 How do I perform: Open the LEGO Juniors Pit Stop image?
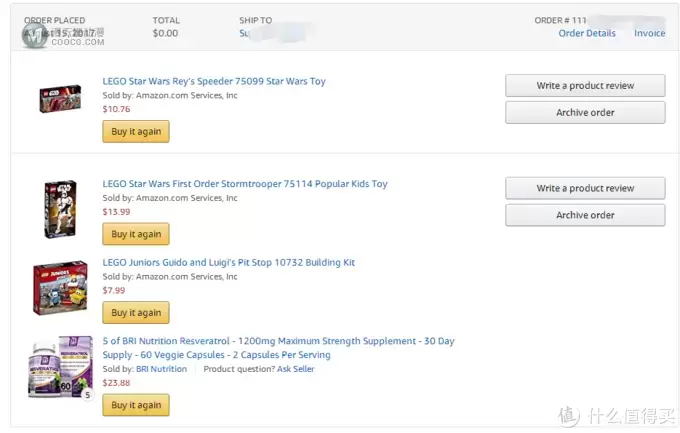(x=60, y=288)
